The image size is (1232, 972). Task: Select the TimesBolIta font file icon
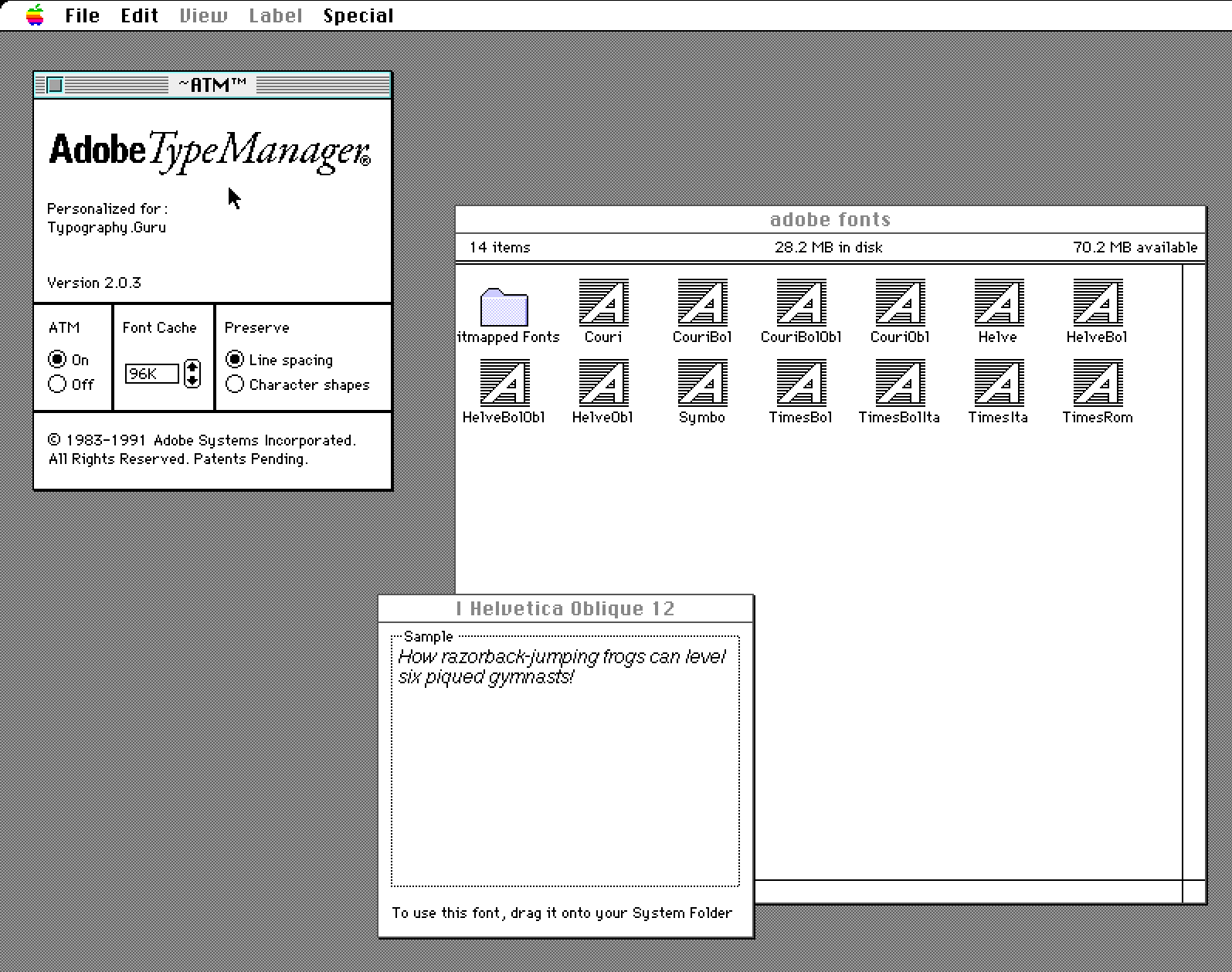coord(900,382)
